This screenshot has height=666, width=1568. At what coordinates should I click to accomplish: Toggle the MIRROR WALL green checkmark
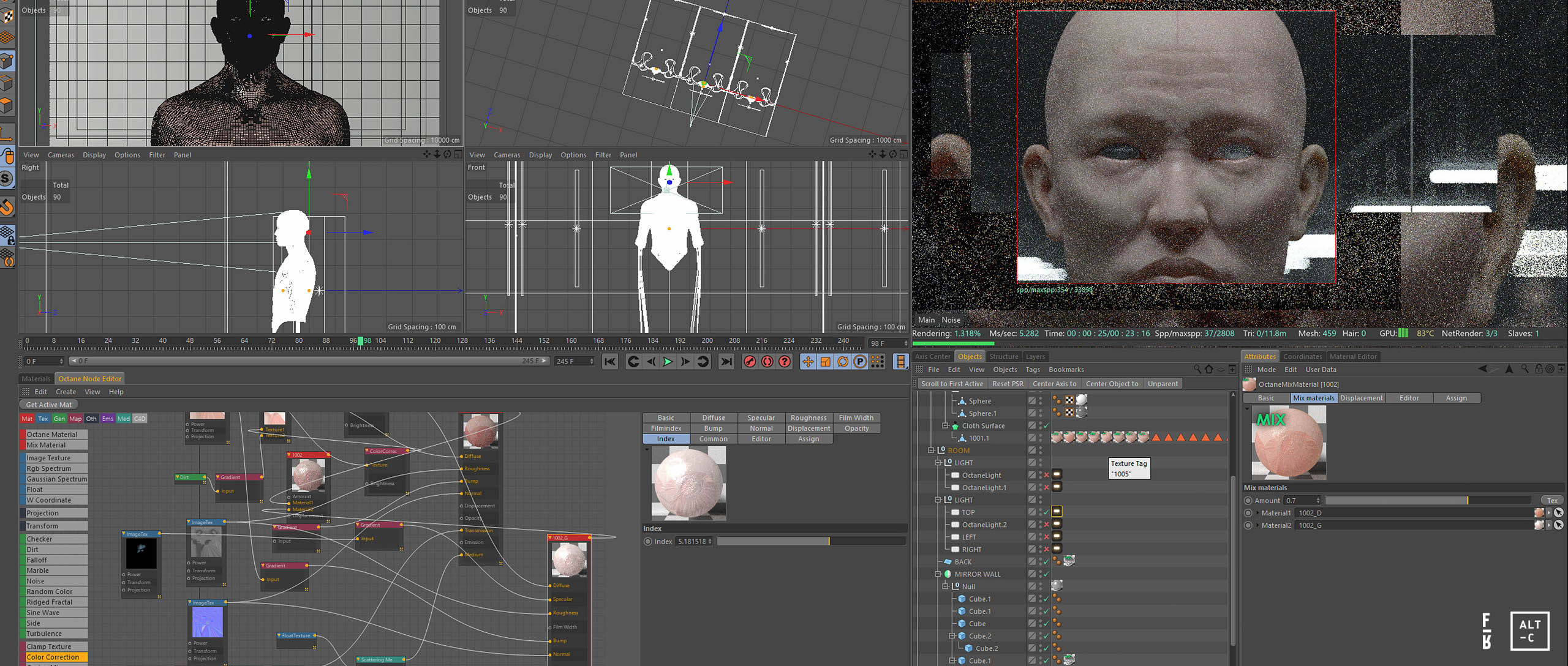(1046, 574)
